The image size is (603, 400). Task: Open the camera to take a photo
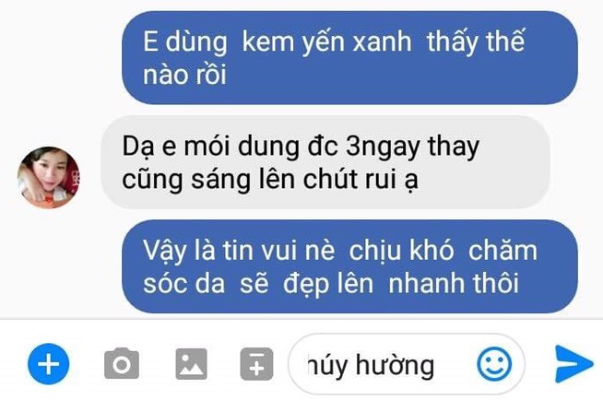(122, 363)
